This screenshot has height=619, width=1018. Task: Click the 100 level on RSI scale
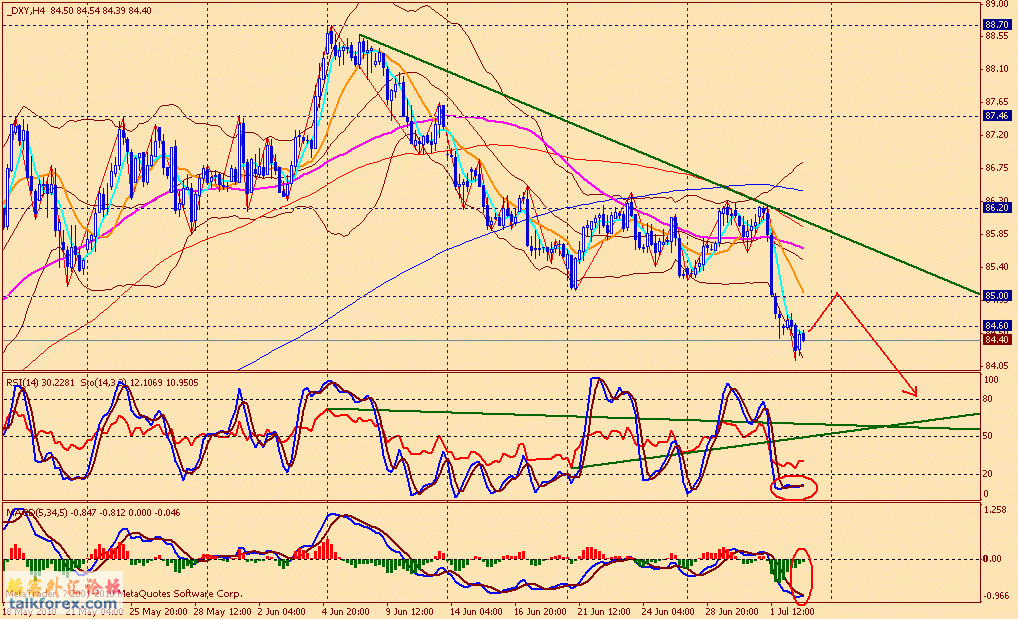pos(991,379)
